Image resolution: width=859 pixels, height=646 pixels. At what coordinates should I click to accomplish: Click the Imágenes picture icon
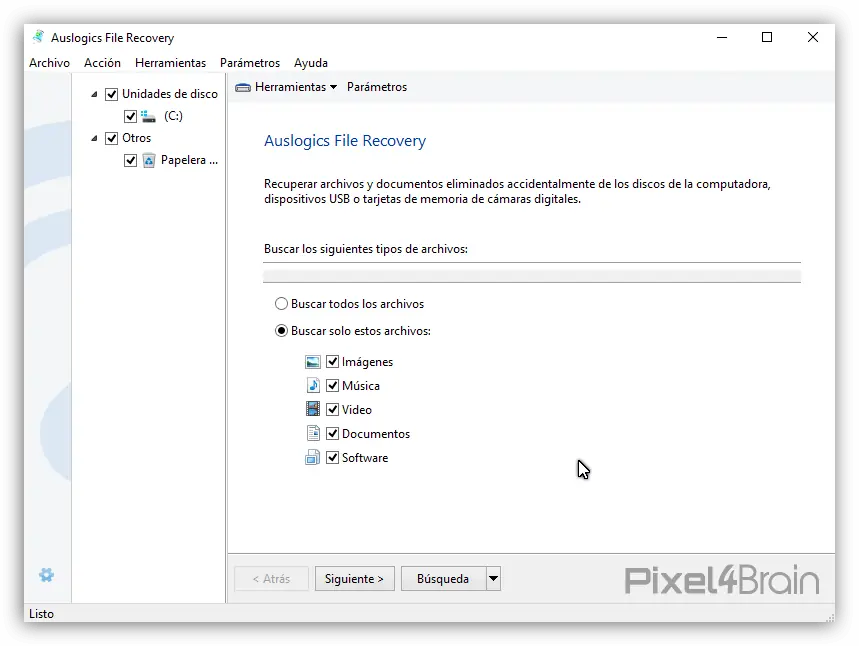(x=313, y=362)
